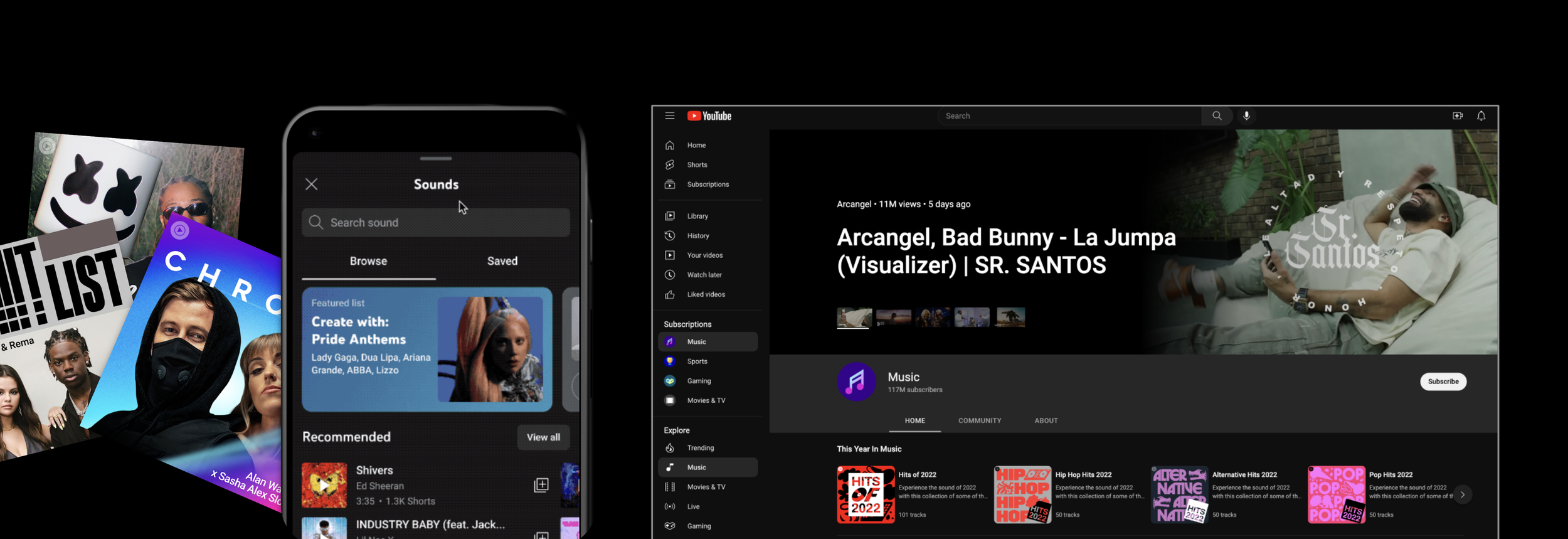The image size is (1568, 539).
Task: Open Subscriptions in top sidebar section
Action: click(708, 184)
